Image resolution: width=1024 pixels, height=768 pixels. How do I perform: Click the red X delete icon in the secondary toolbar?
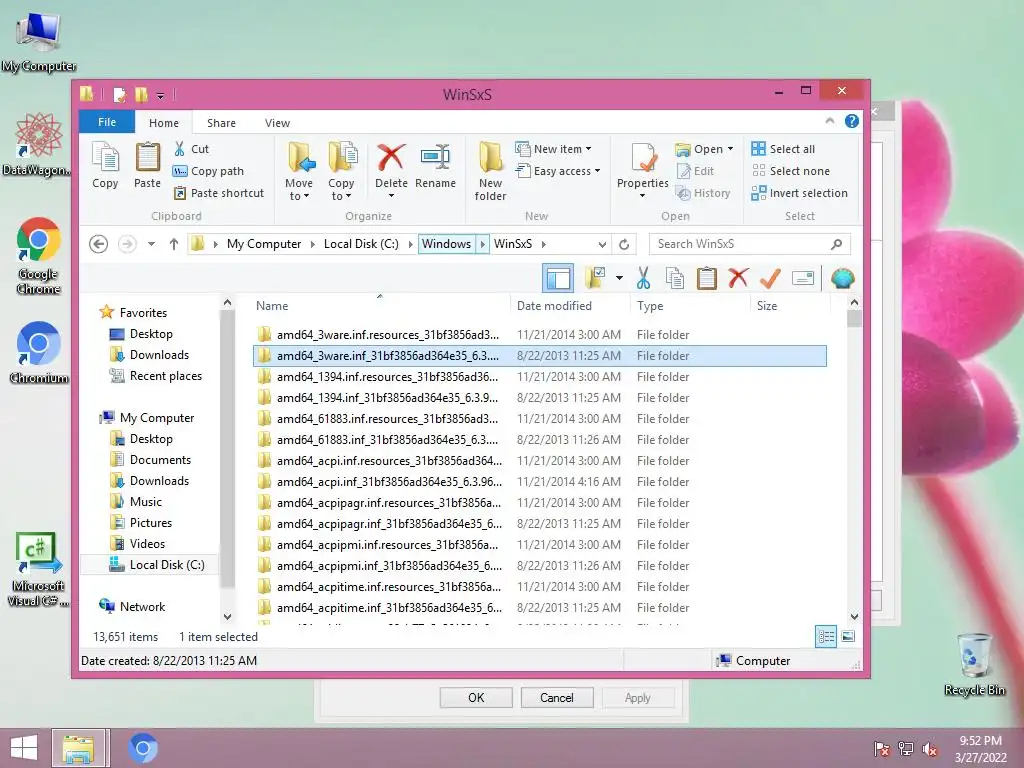(738, 278)
